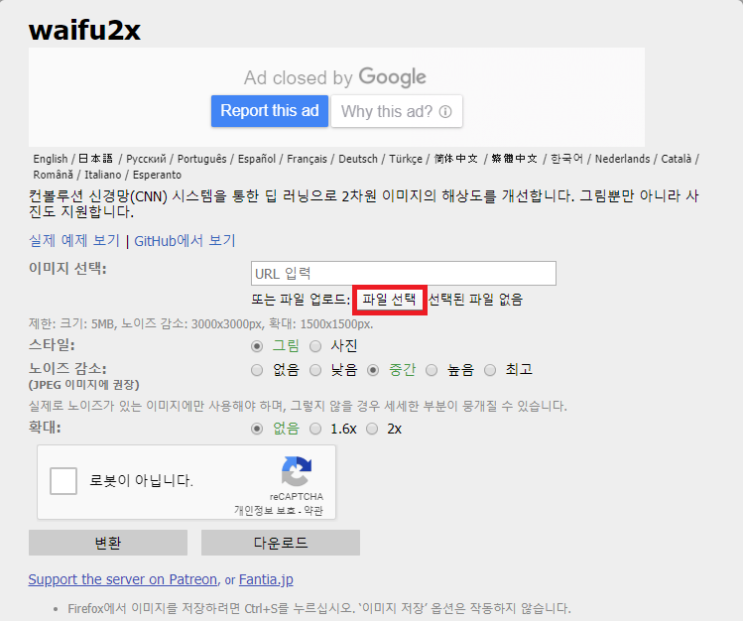Switch language to Türkçe
743x621 pixels.
click(x=406, y=159)
